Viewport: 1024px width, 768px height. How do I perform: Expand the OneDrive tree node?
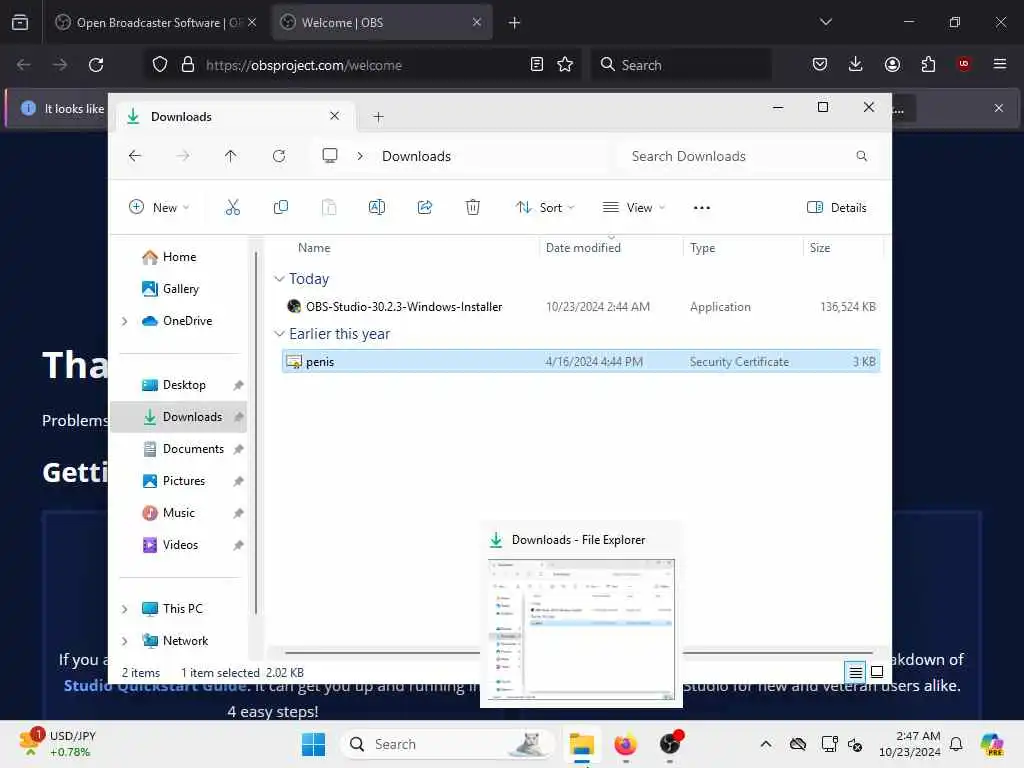coord(125,321)
